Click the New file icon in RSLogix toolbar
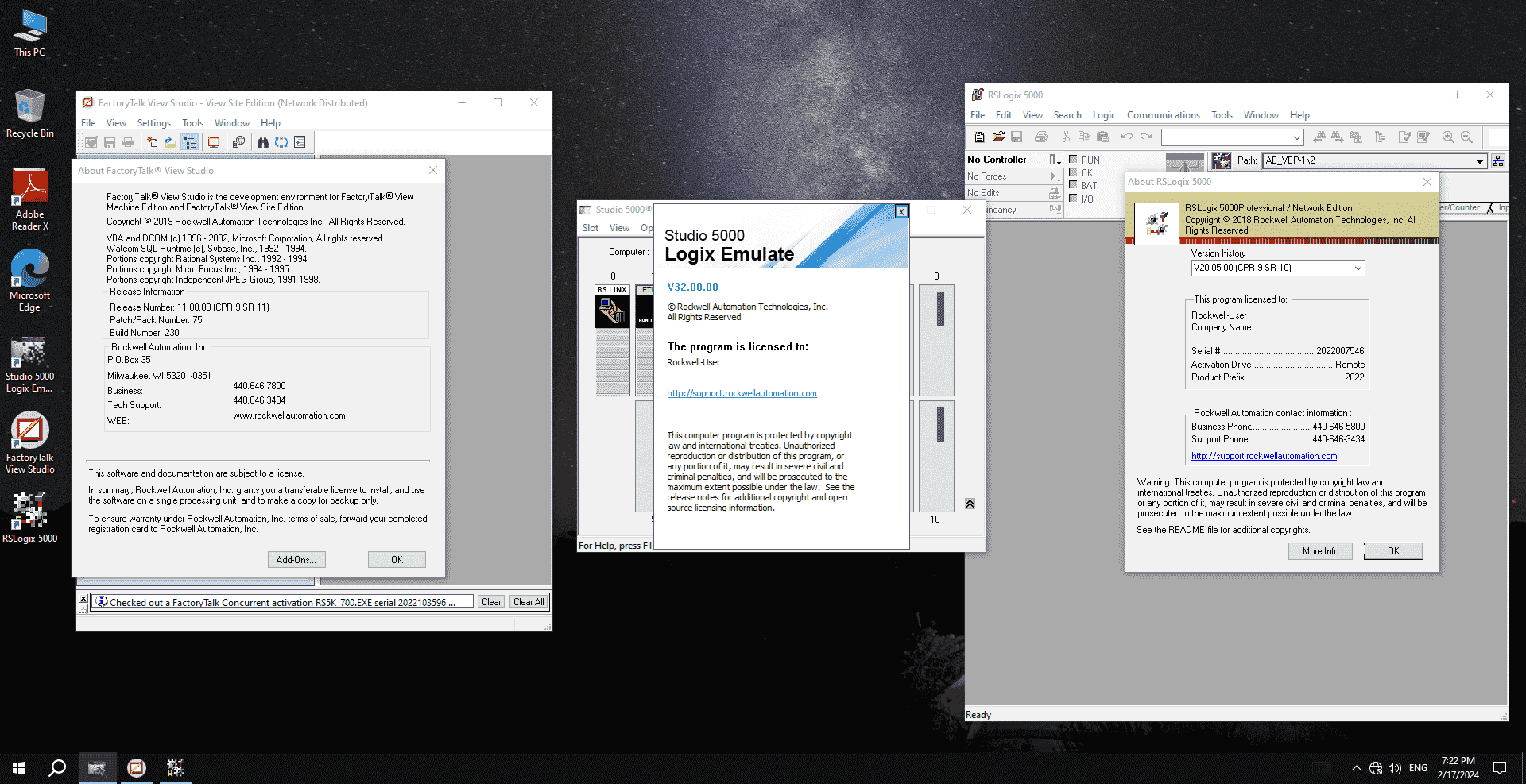Image resolution: width=1526 pixels, height=784 pixels. pyautogui.click(x=979, y=137)
